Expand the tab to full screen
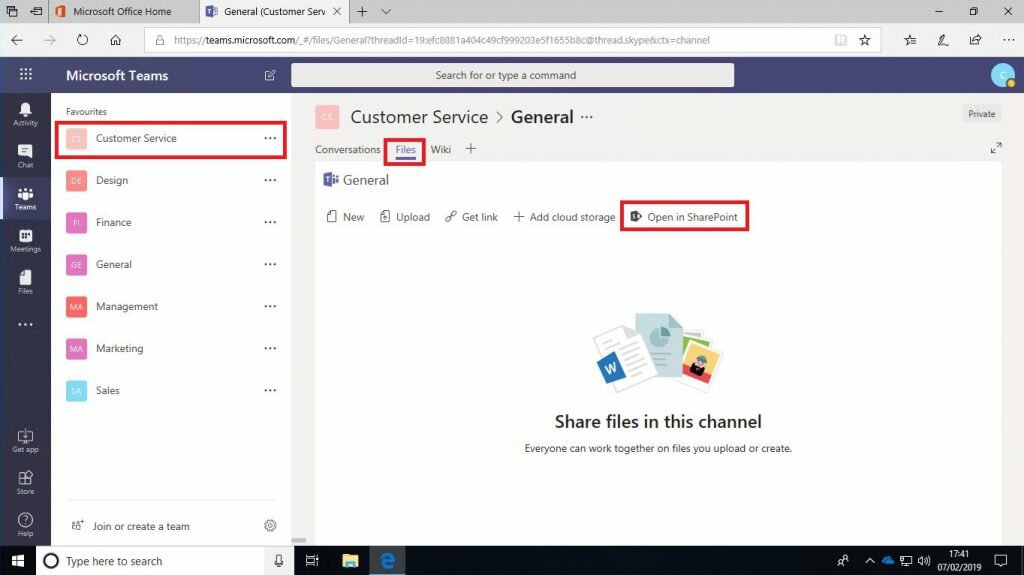1024x575 pixels. pos(996,148)
